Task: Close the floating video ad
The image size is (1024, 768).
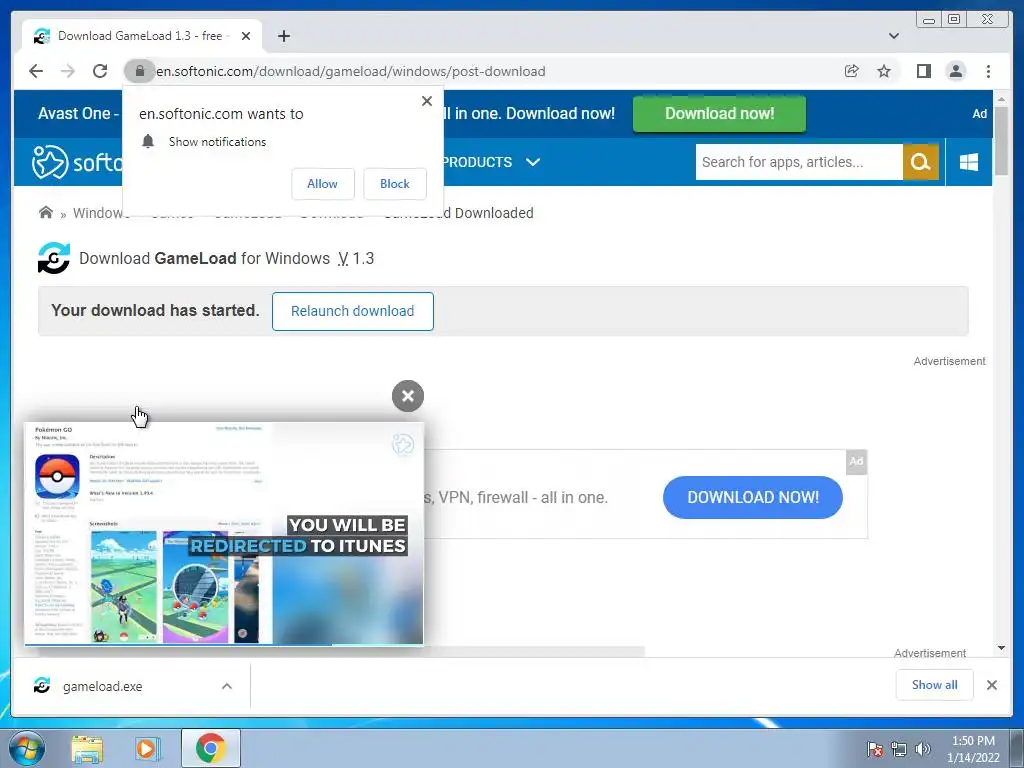Action: tap(408, 396)
